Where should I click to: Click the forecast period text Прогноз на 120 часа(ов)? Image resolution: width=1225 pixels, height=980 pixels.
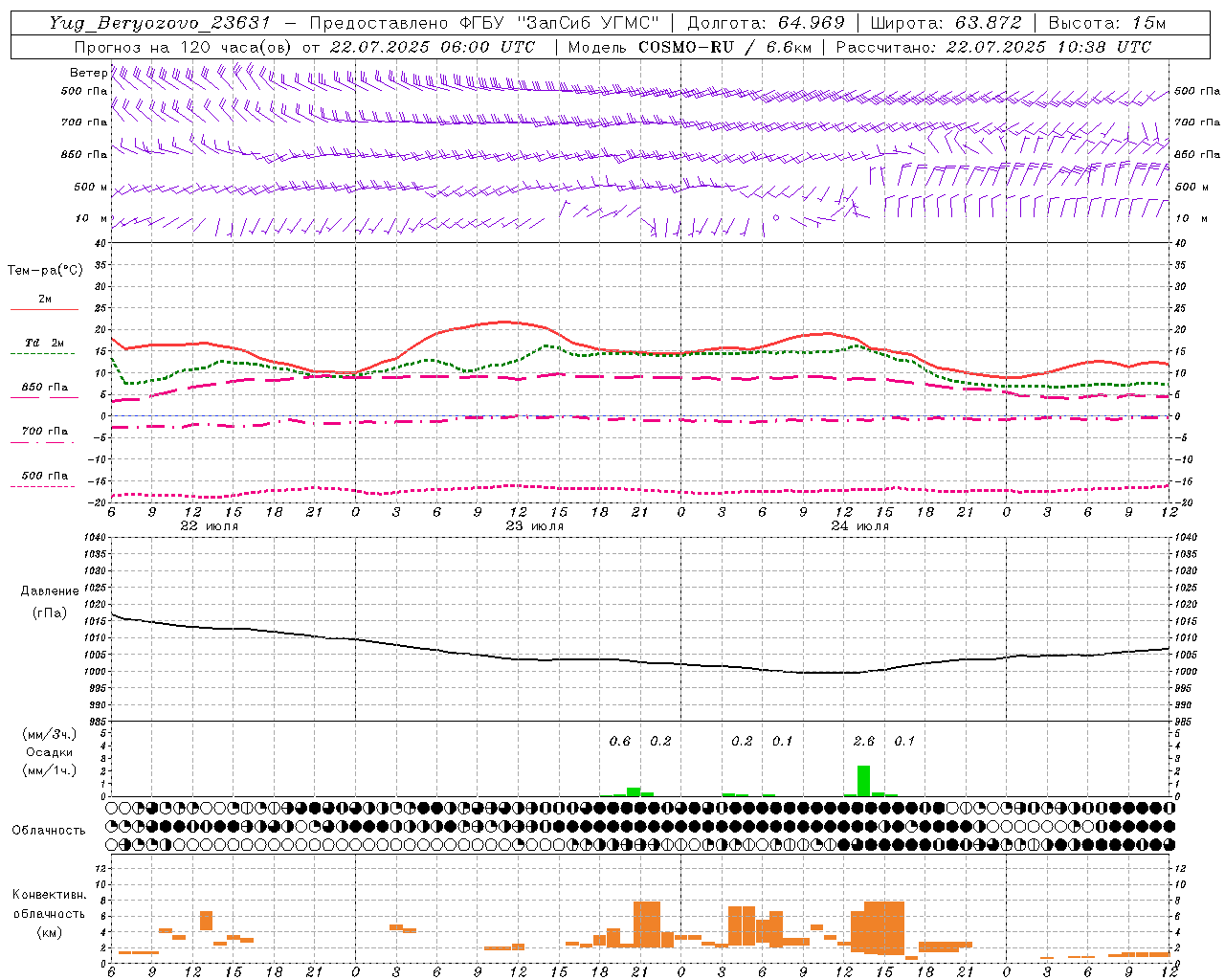pos(183,47)
